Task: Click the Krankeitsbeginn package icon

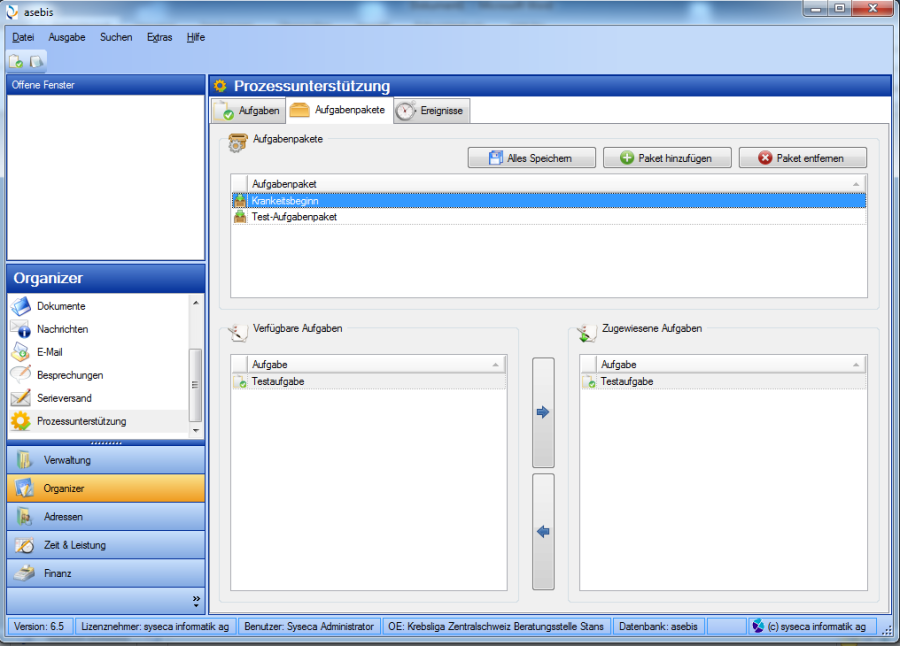Action: [240, 201]
